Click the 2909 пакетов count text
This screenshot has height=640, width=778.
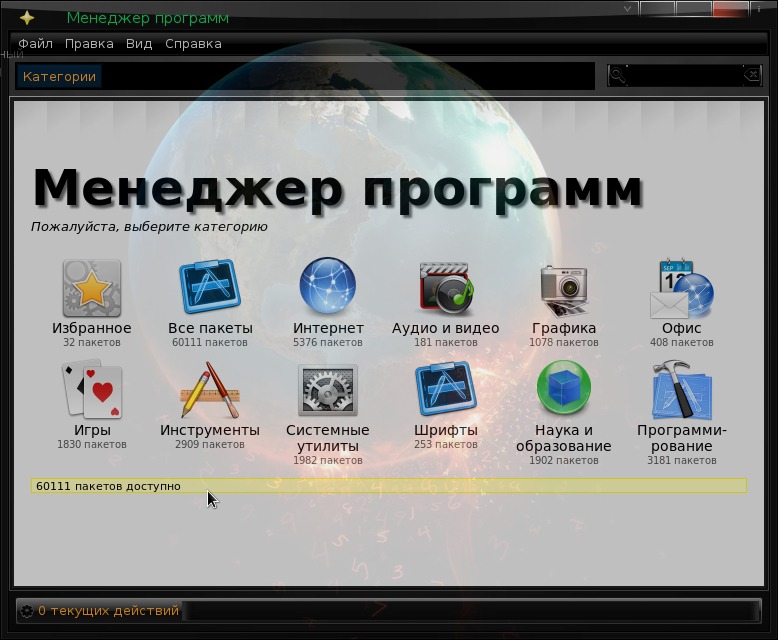pos(210,445)
